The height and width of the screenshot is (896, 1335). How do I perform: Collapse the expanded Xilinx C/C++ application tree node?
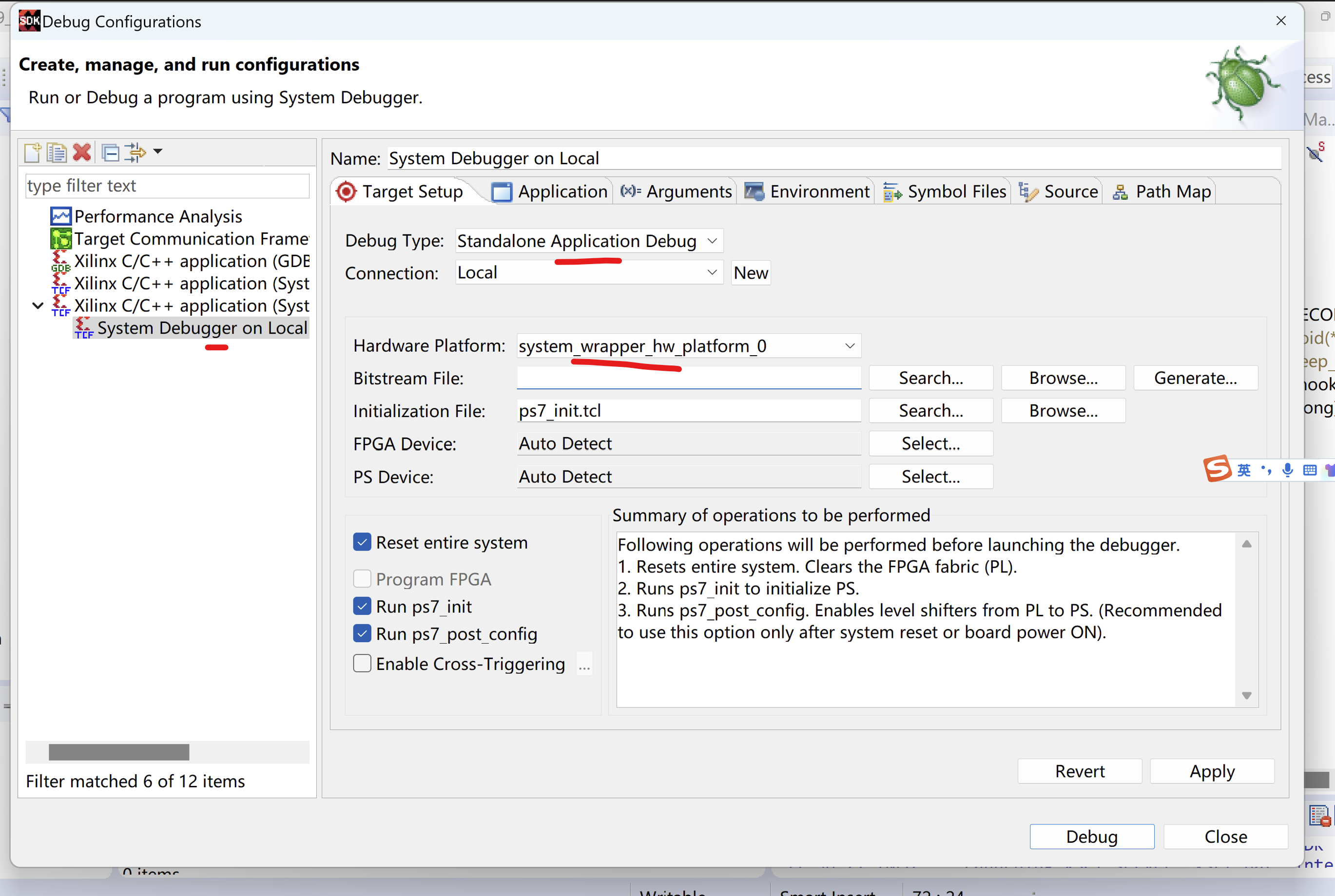pyautogui.click(x=38, y=305)
